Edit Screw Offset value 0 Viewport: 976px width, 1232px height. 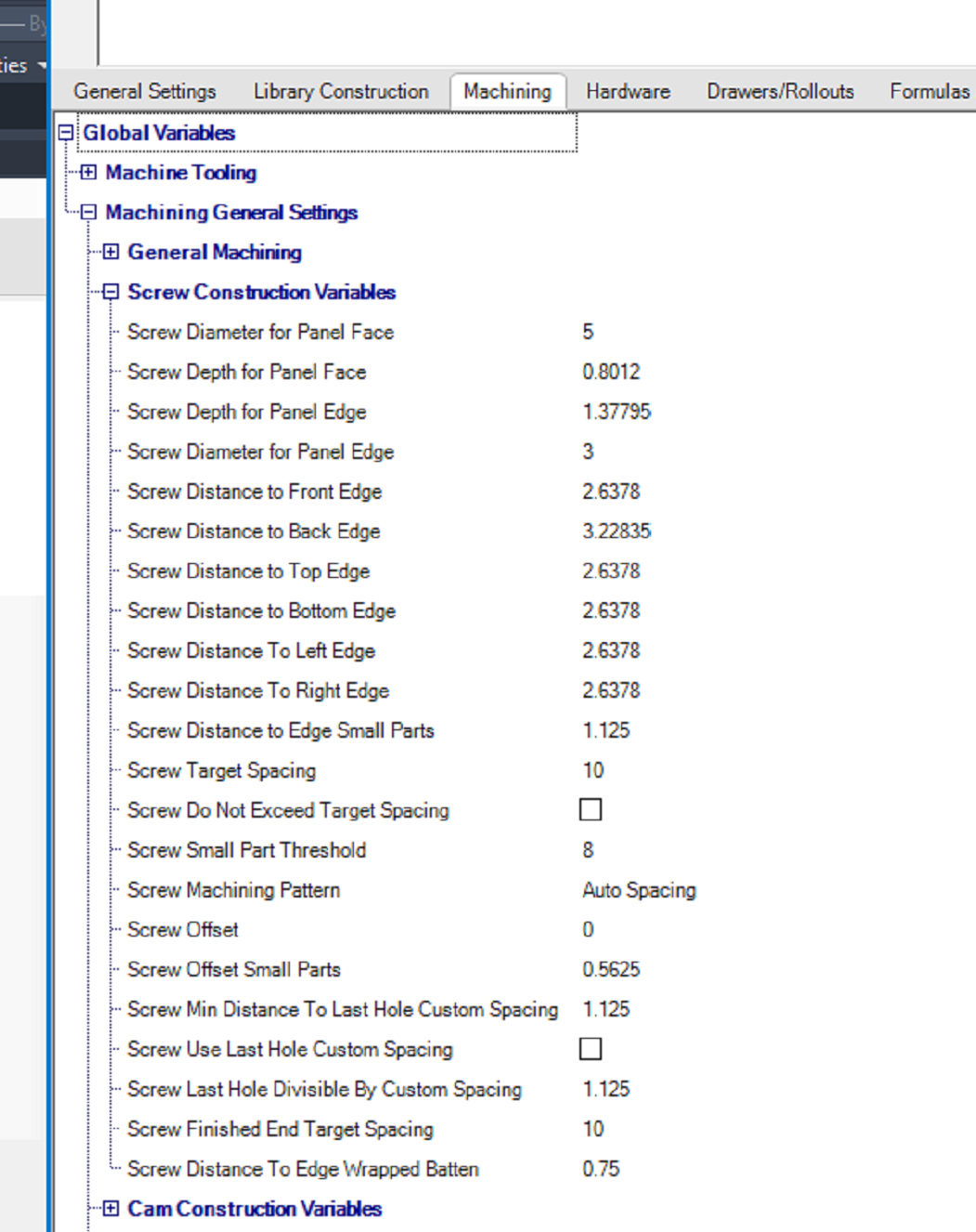click(588, 929)
